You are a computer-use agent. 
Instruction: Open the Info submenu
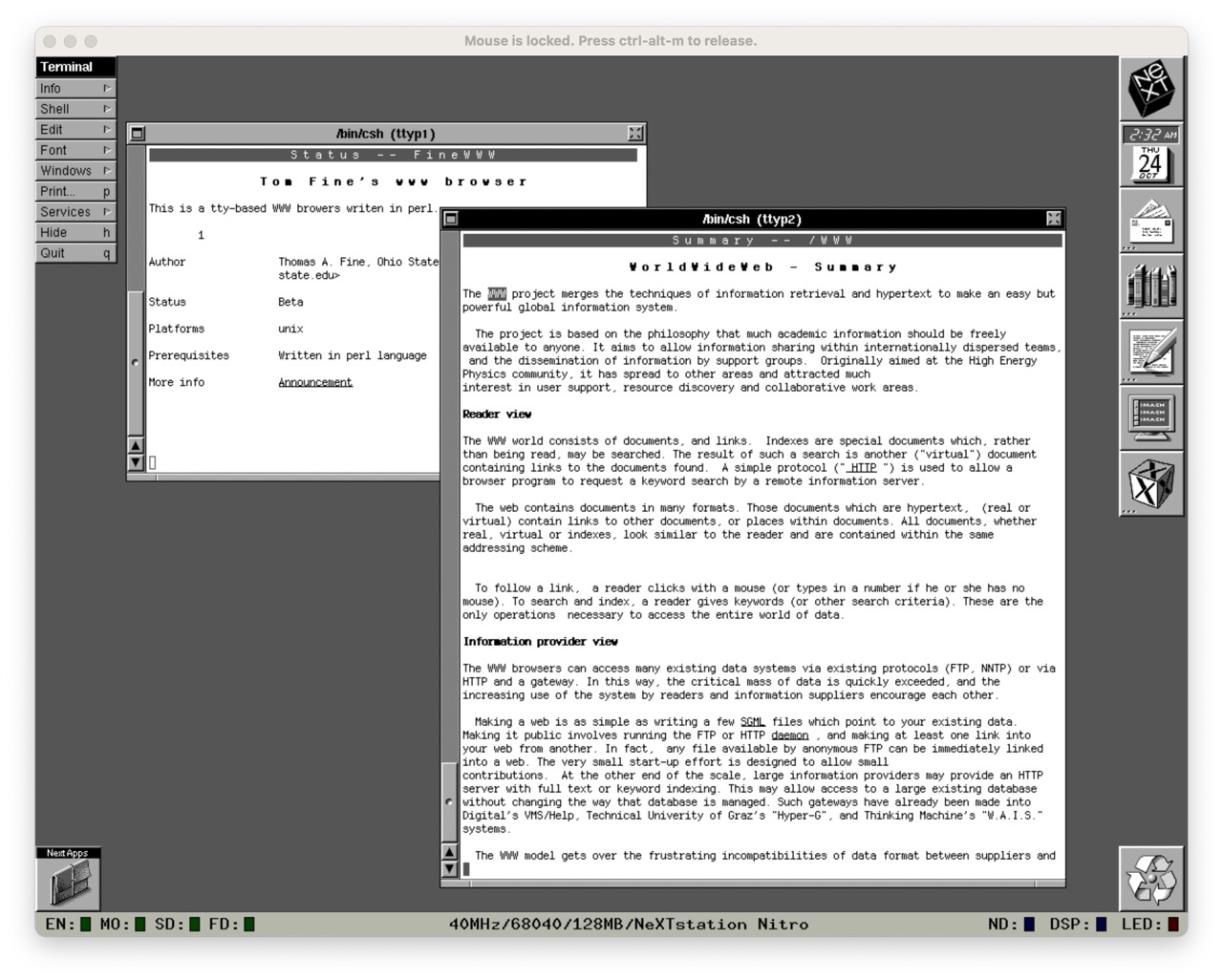point(75,88)
